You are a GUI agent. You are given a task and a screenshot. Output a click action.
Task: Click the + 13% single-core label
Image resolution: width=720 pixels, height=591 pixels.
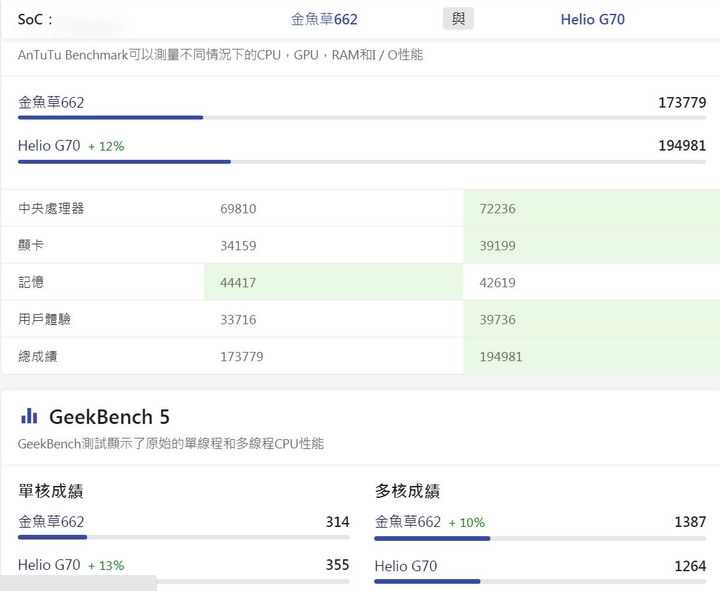tap(106, 565)
